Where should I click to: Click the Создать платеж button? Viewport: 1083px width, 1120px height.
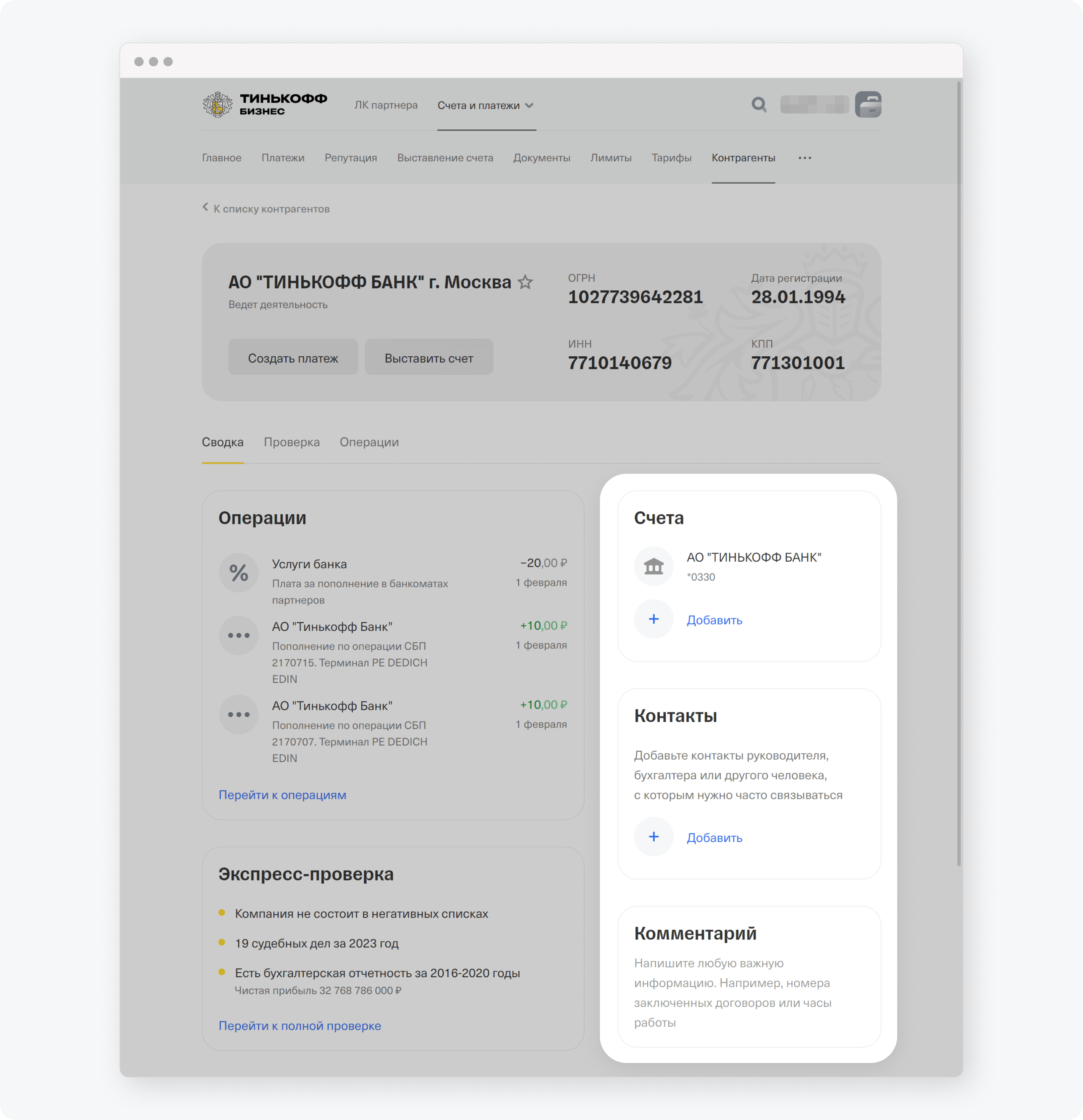[x=293, y=357]
